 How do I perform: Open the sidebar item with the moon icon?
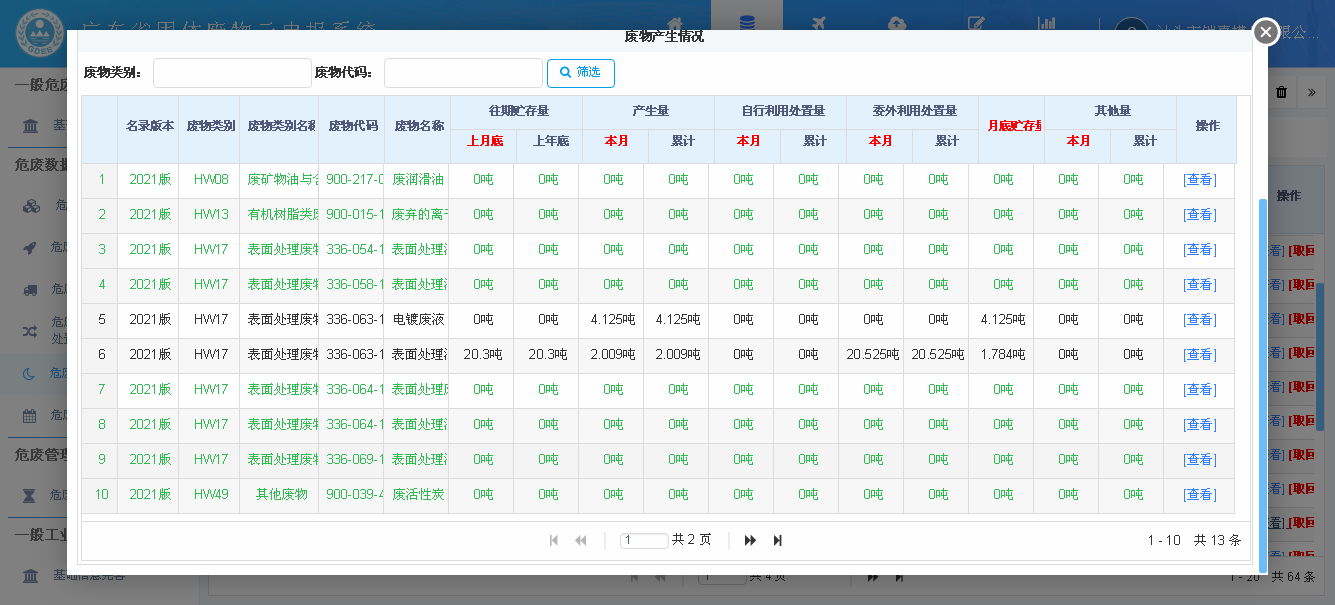coord(31,373)
